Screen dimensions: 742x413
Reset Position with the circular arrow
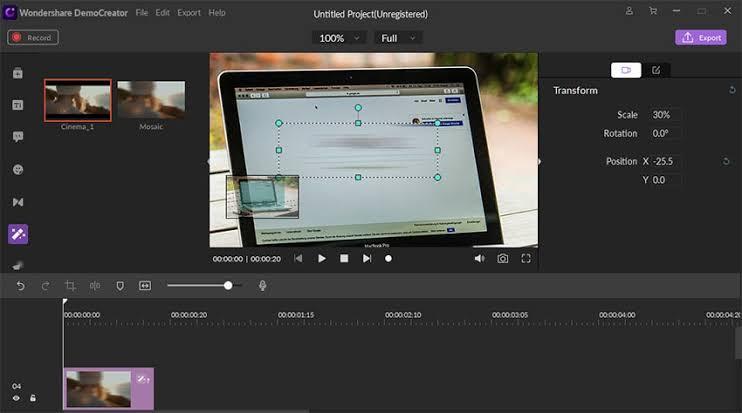pos(726,161)
